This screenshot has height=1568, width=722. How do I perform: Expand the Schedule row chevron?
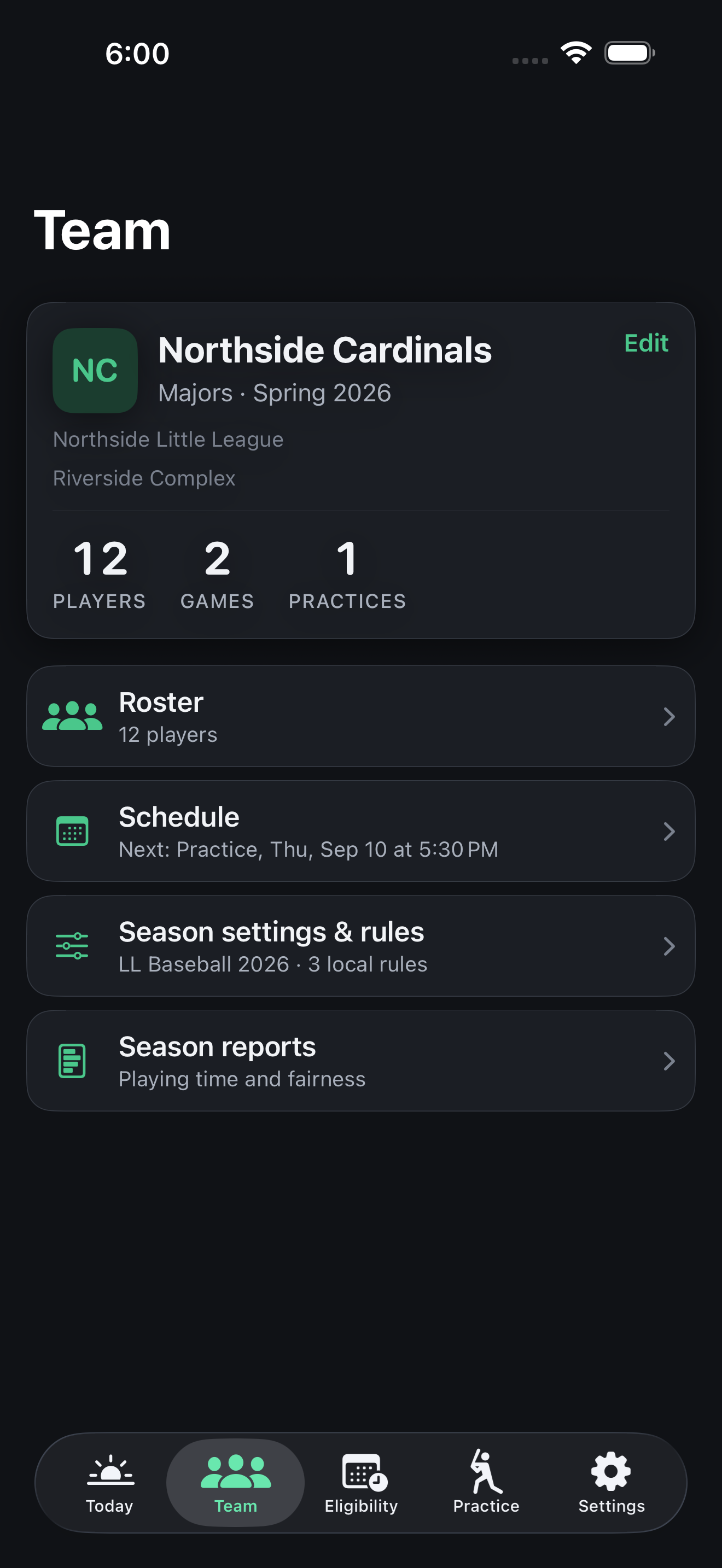(x=669, y=832)
